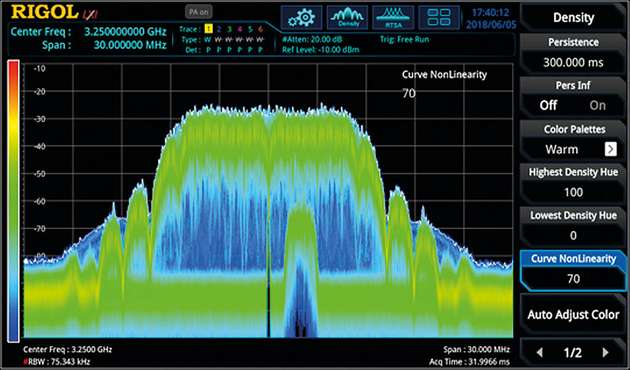The width and height of the screenshot is (630, 370).
Task: Click the RIGOL logo
Action: click(x=44, y=12)
